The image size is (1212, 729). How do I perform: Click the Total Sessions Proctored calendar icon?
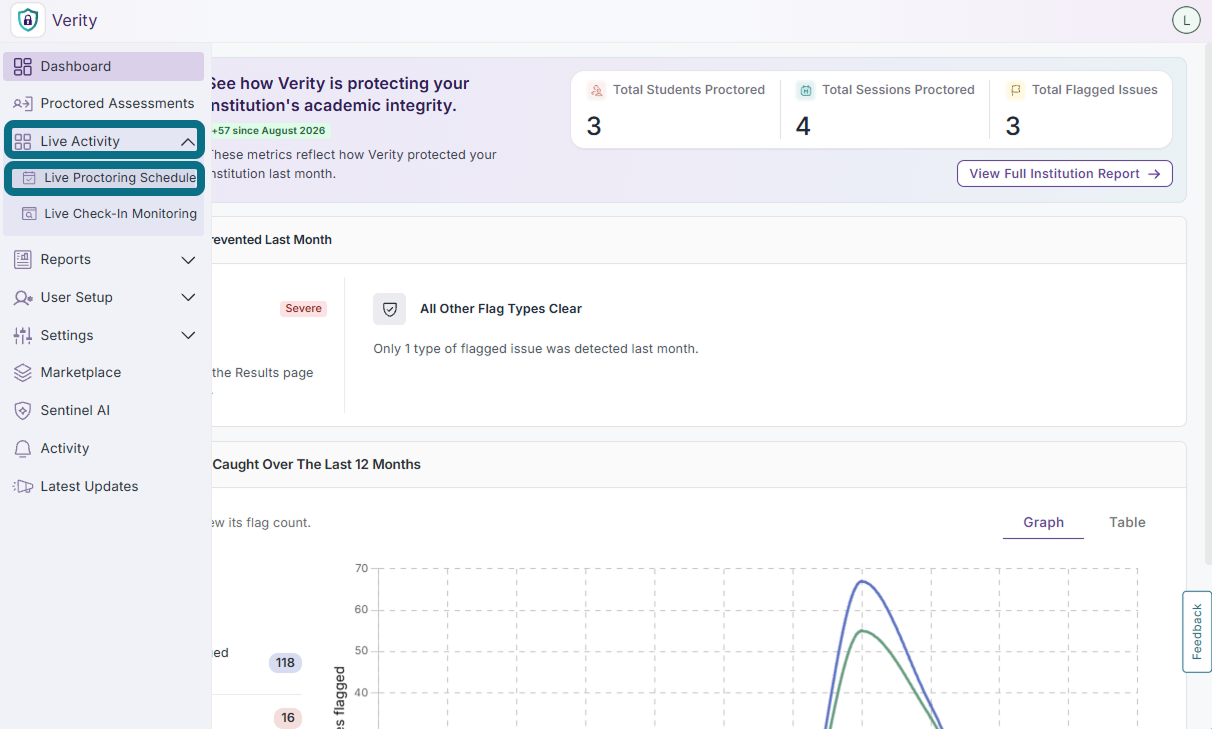(805, 91)
